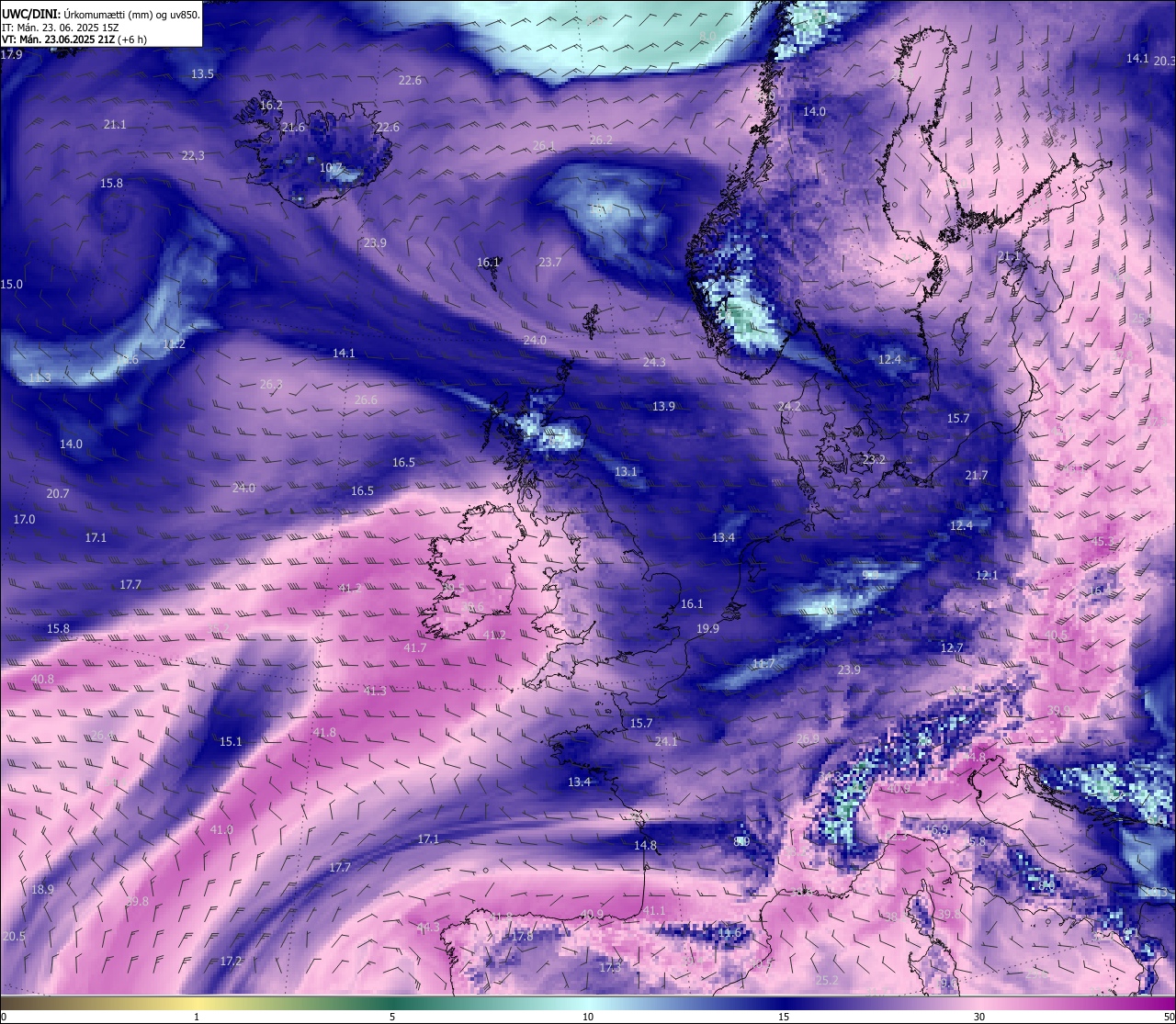Click the 25.2 value label
Image resolution: width=1176 pixels, height=1024 pixels.
pyautogui.click(x=827, y=981)
